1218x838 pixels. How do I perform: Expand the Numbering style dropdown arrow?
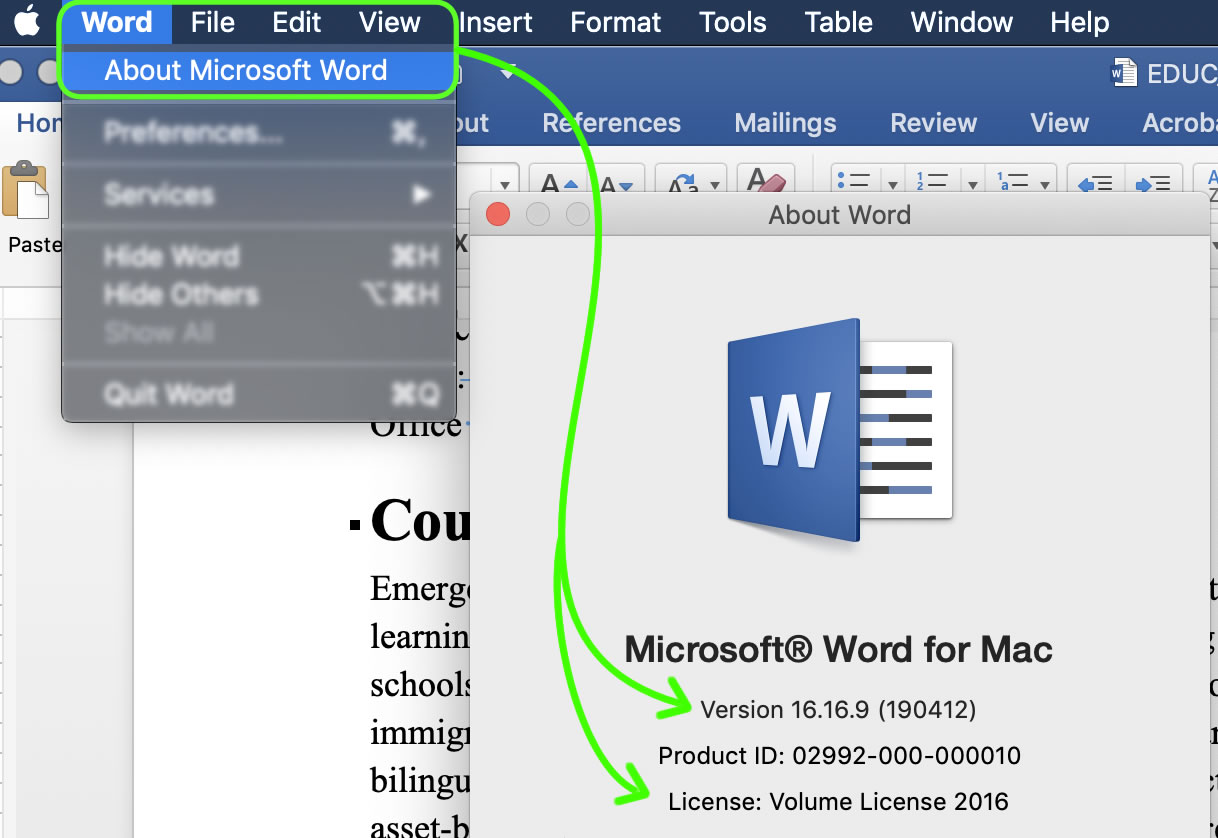tap(971, 185)
